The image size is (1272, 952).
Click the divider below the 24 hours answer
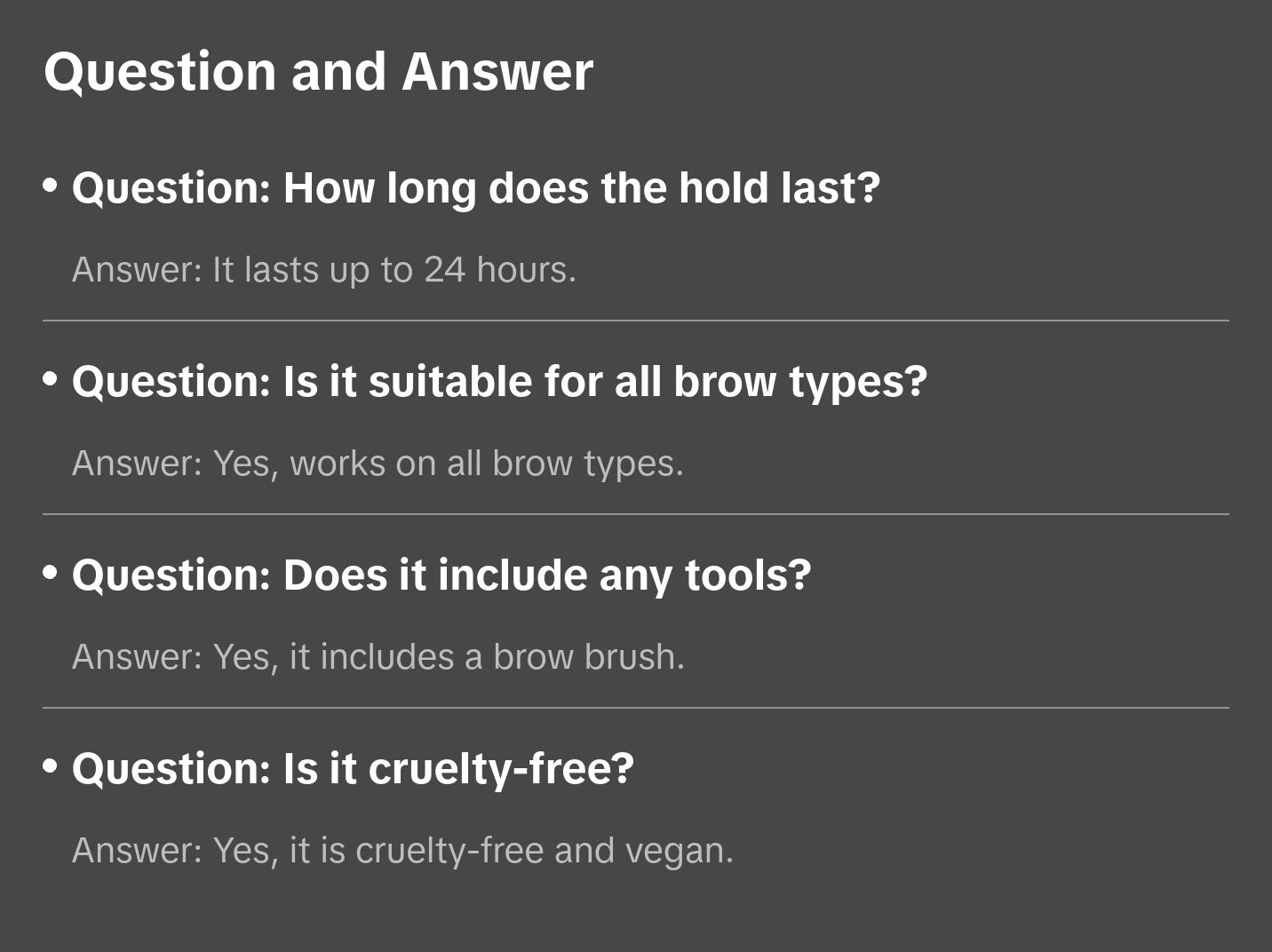(636, 321)
